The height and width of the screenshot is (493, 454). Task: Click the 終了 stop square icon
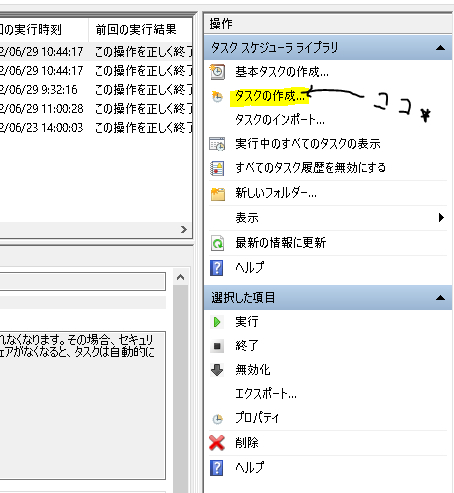217,346
